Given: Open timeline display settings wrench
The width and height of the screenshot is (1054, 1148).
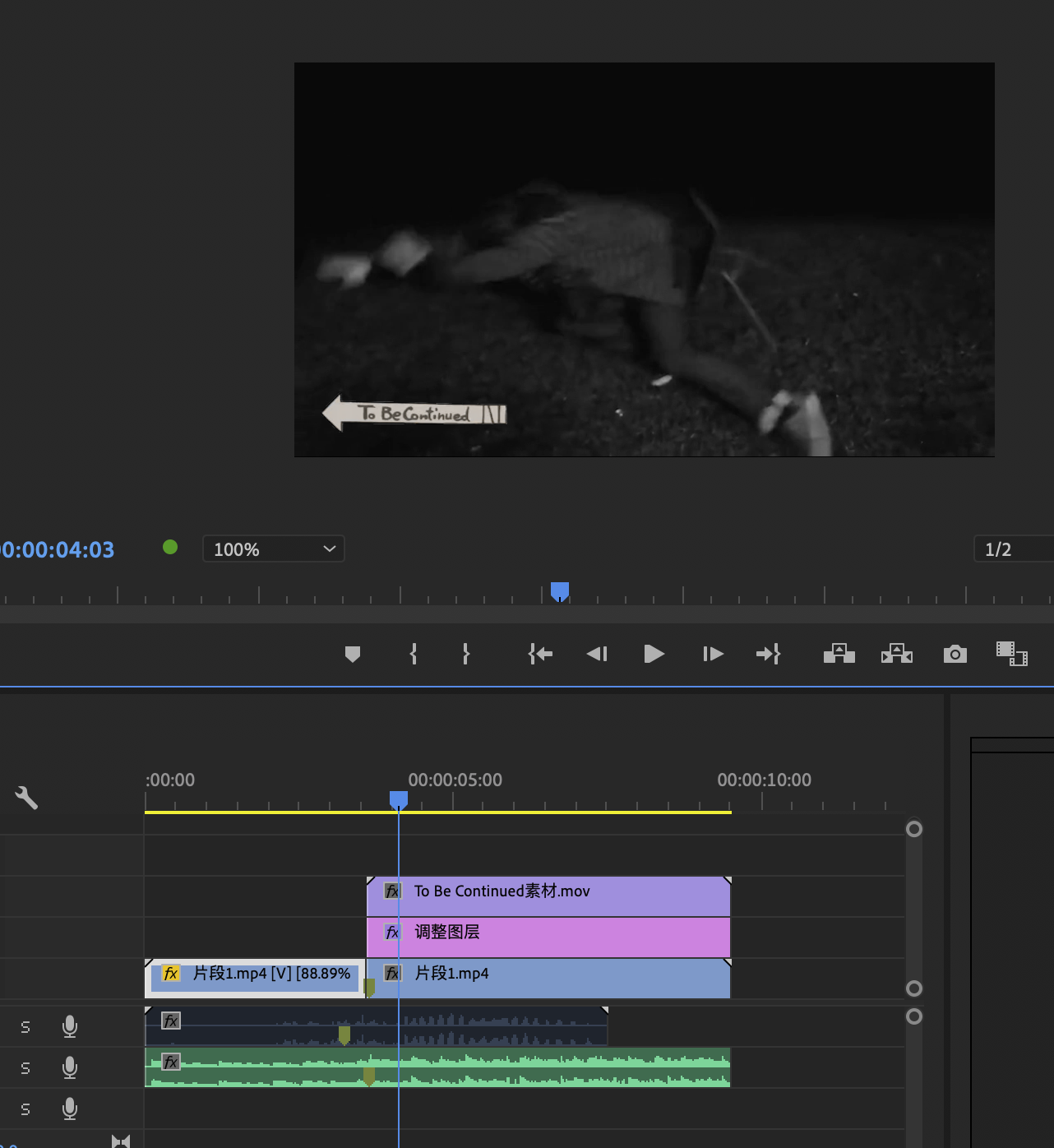Looking at the screenshot, I should coord(26,797).
